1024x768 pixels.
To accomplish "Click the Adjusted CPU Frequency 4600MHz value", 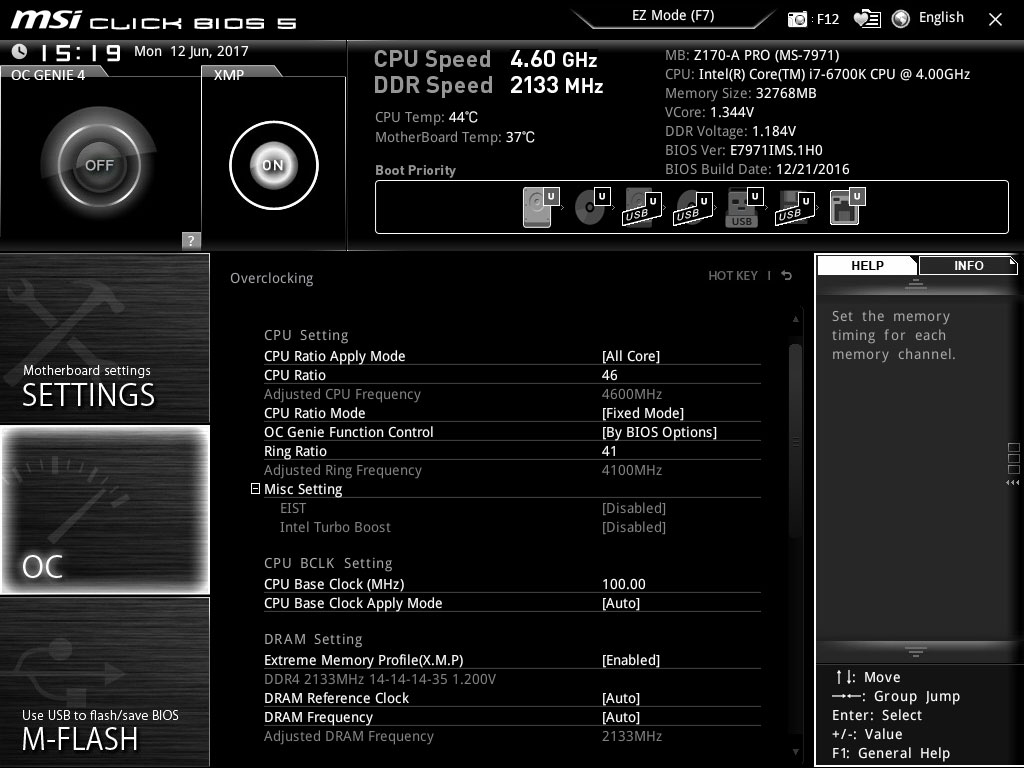I will coord(632,394).
